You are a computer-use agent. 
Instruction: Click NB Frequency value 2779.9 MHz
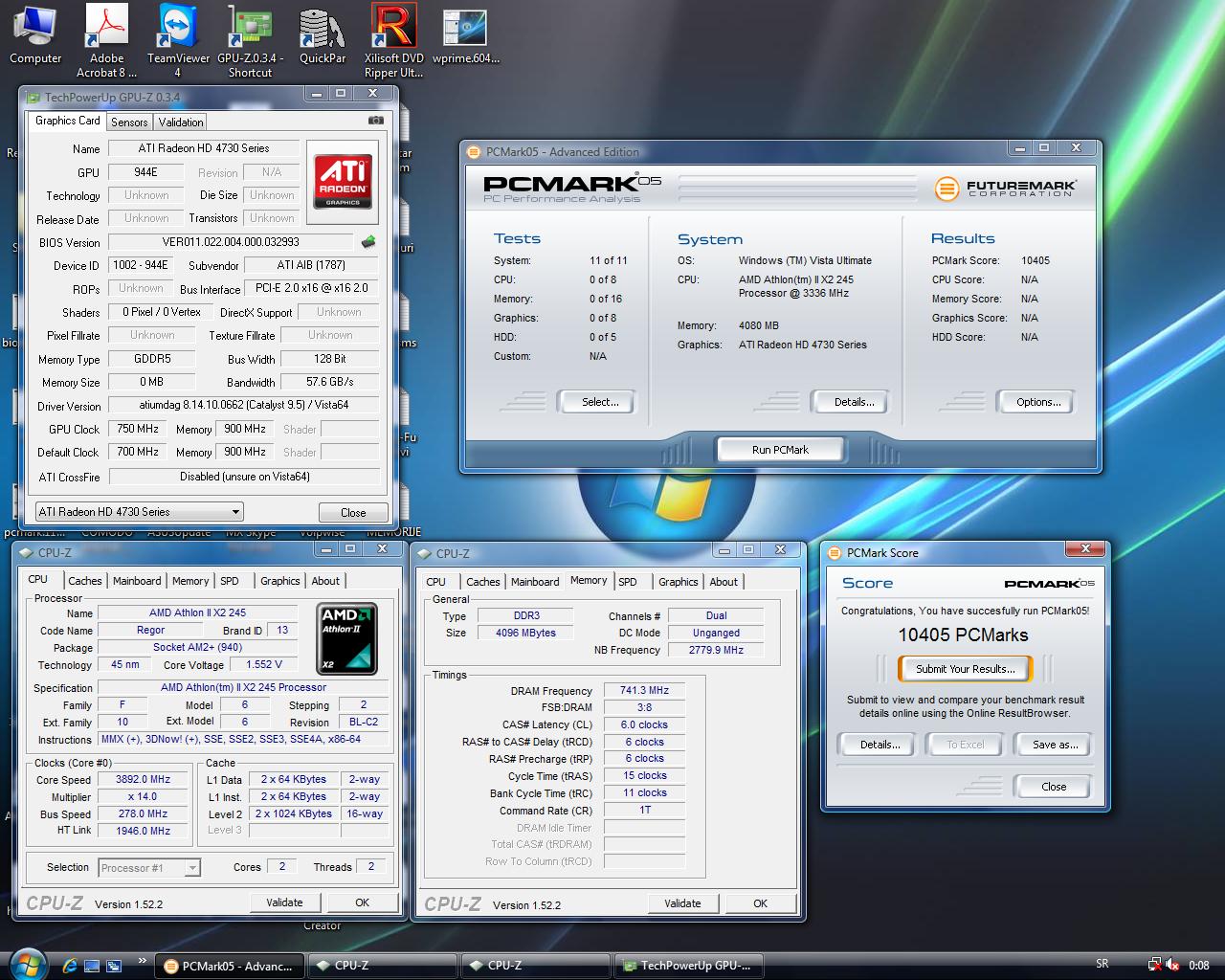(x=716, y=650)
